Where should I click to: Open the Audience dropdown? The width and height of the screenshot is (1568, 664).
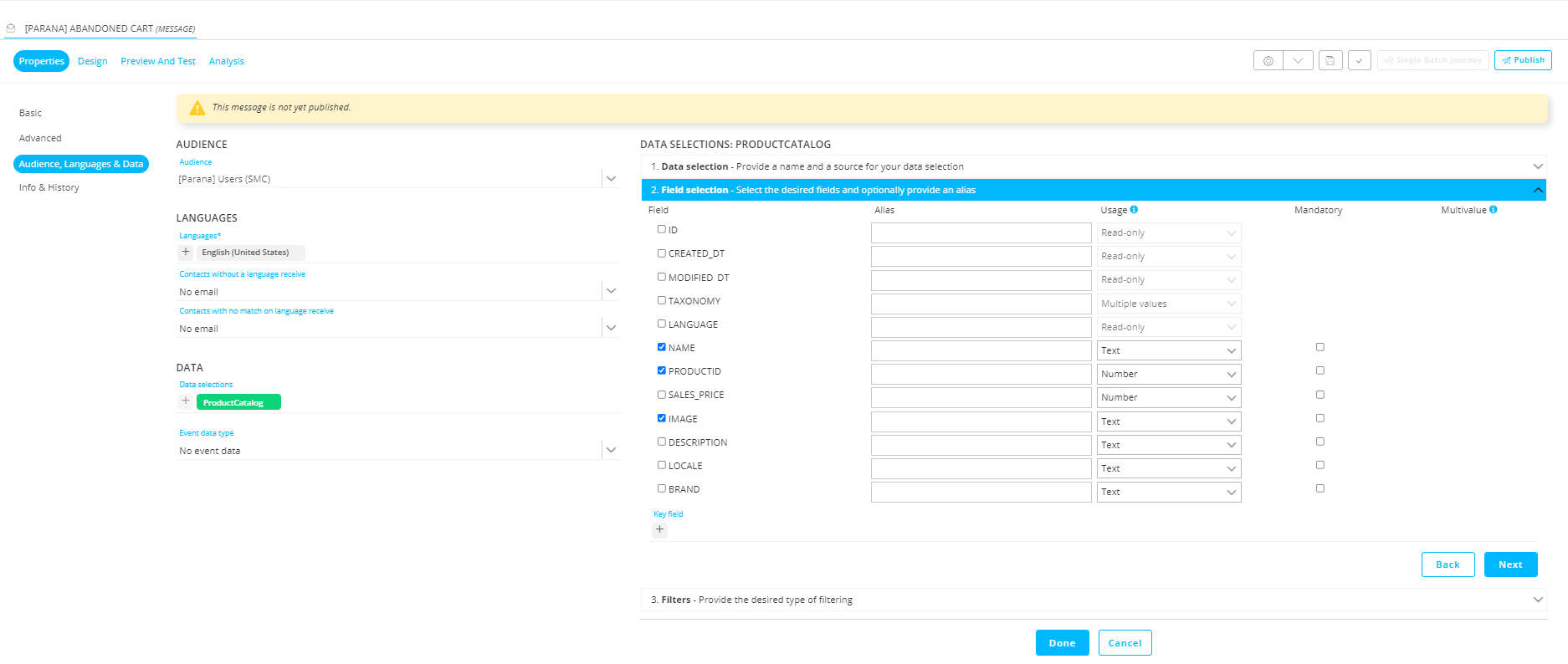[x=611, y=179]
